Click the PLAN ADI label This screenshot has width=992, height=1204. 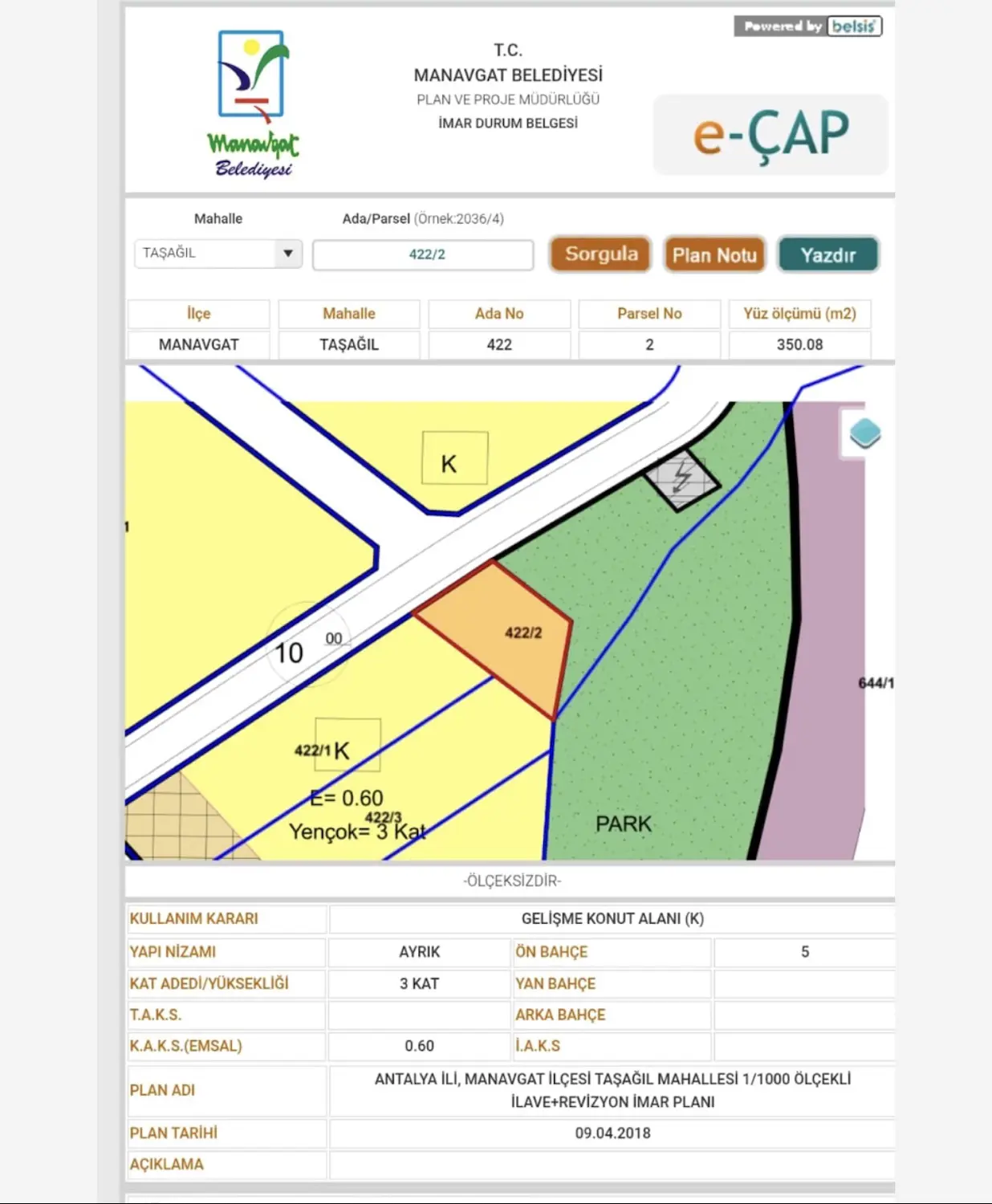pyautogui.click(x=162, y=1090)
